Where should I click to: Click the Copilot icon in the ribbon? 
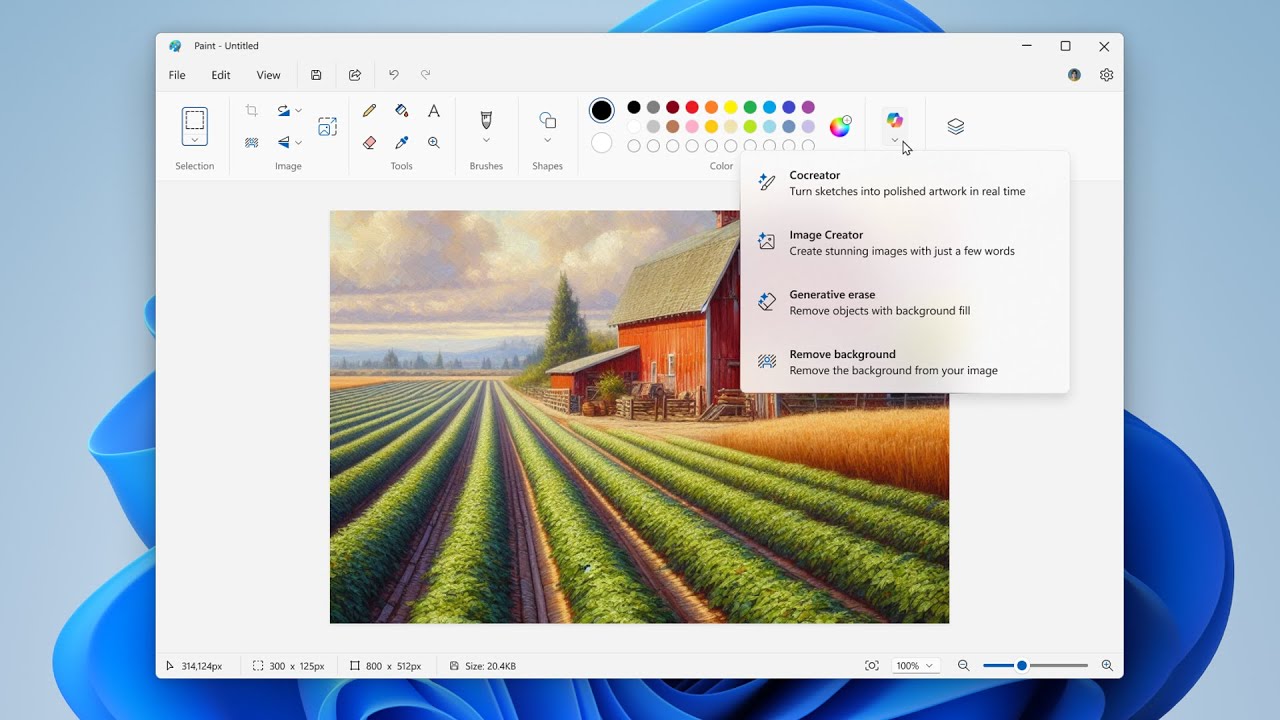pyautogui.click(x=895, y=120)
